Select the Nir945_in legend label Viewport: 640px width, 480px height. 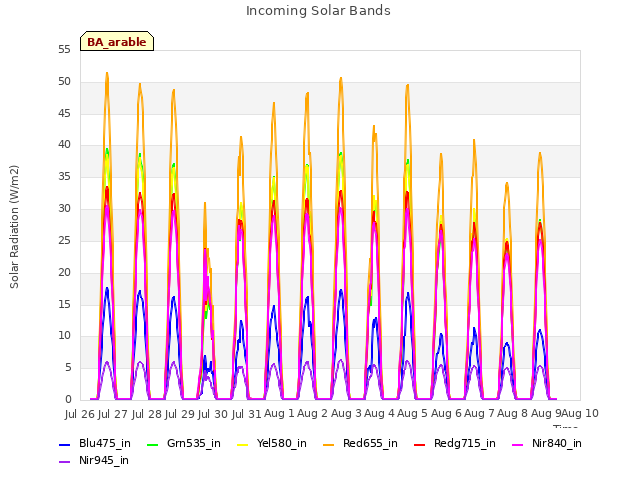(104, 460)
